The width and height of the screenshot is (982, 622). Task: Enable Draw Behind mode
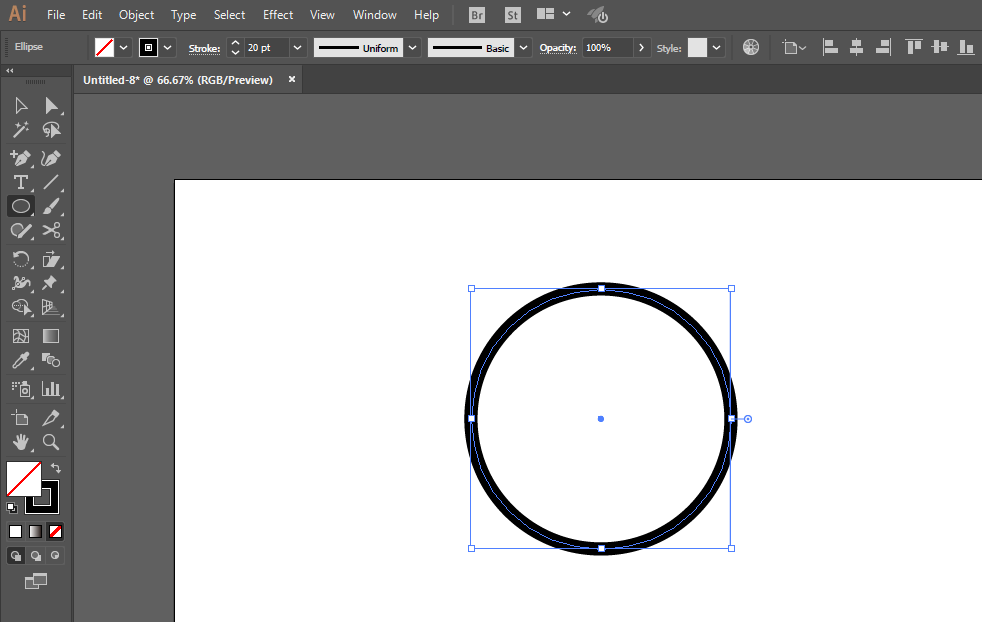click(36, 556)
